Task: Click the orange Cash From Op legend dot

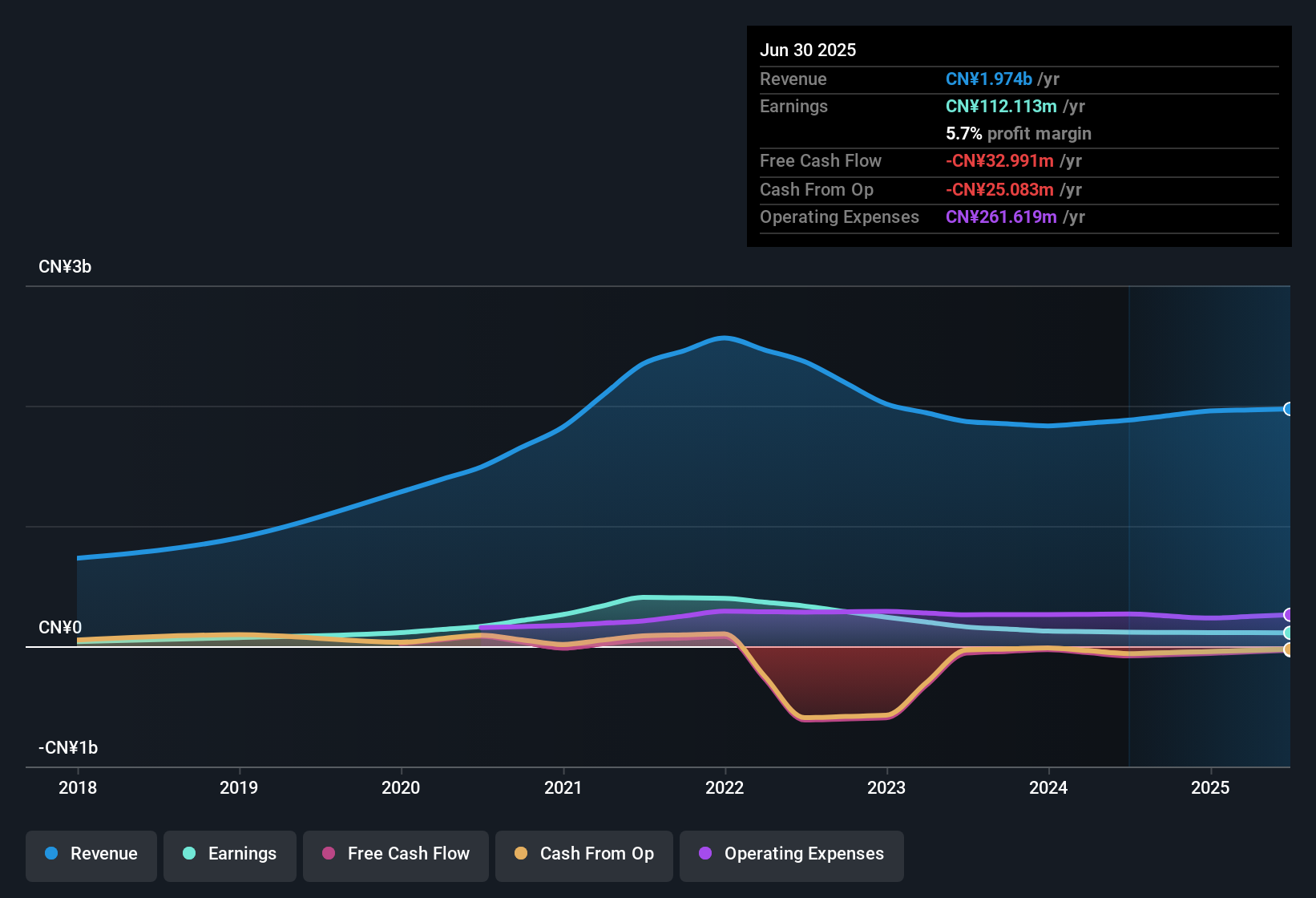Action: pos(521,854)
